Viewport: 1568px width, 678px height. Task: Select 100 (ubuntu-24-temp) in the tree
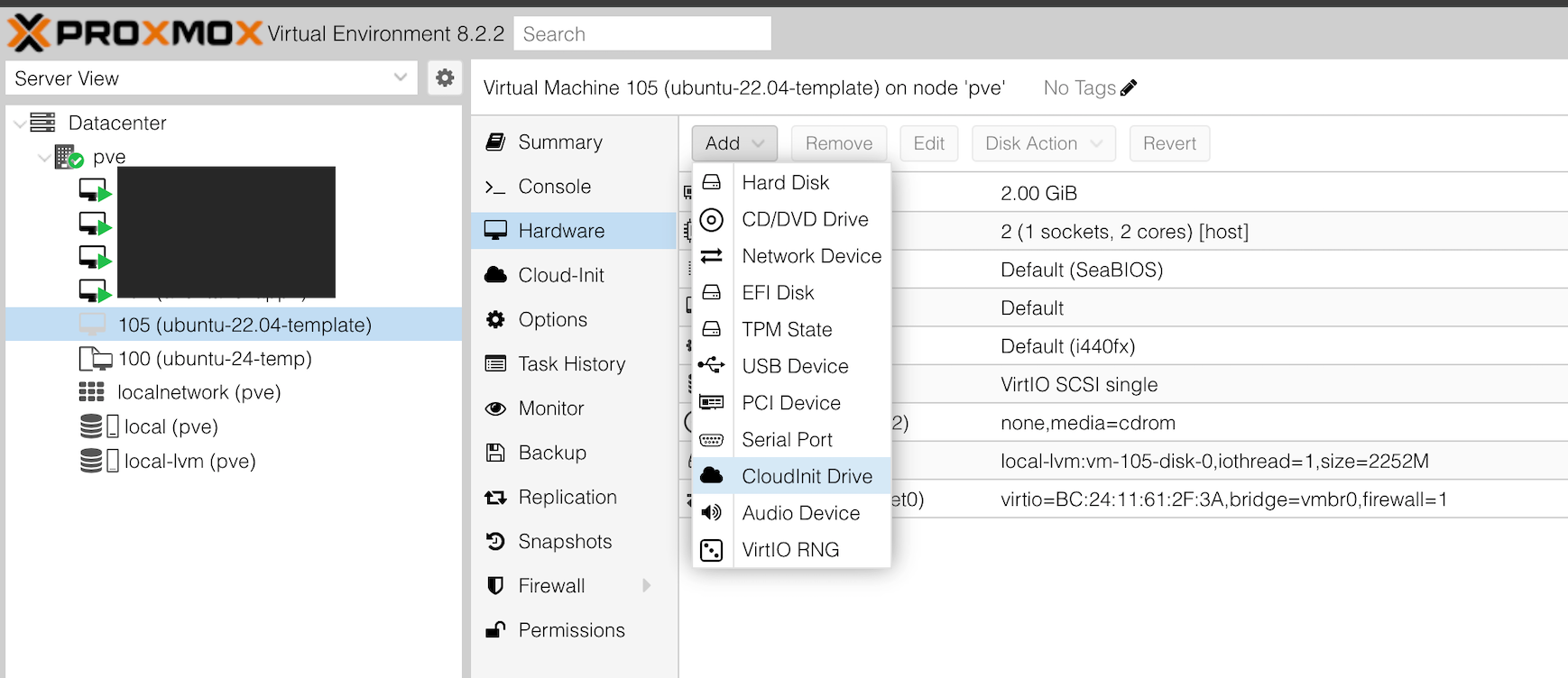(215, 359)
